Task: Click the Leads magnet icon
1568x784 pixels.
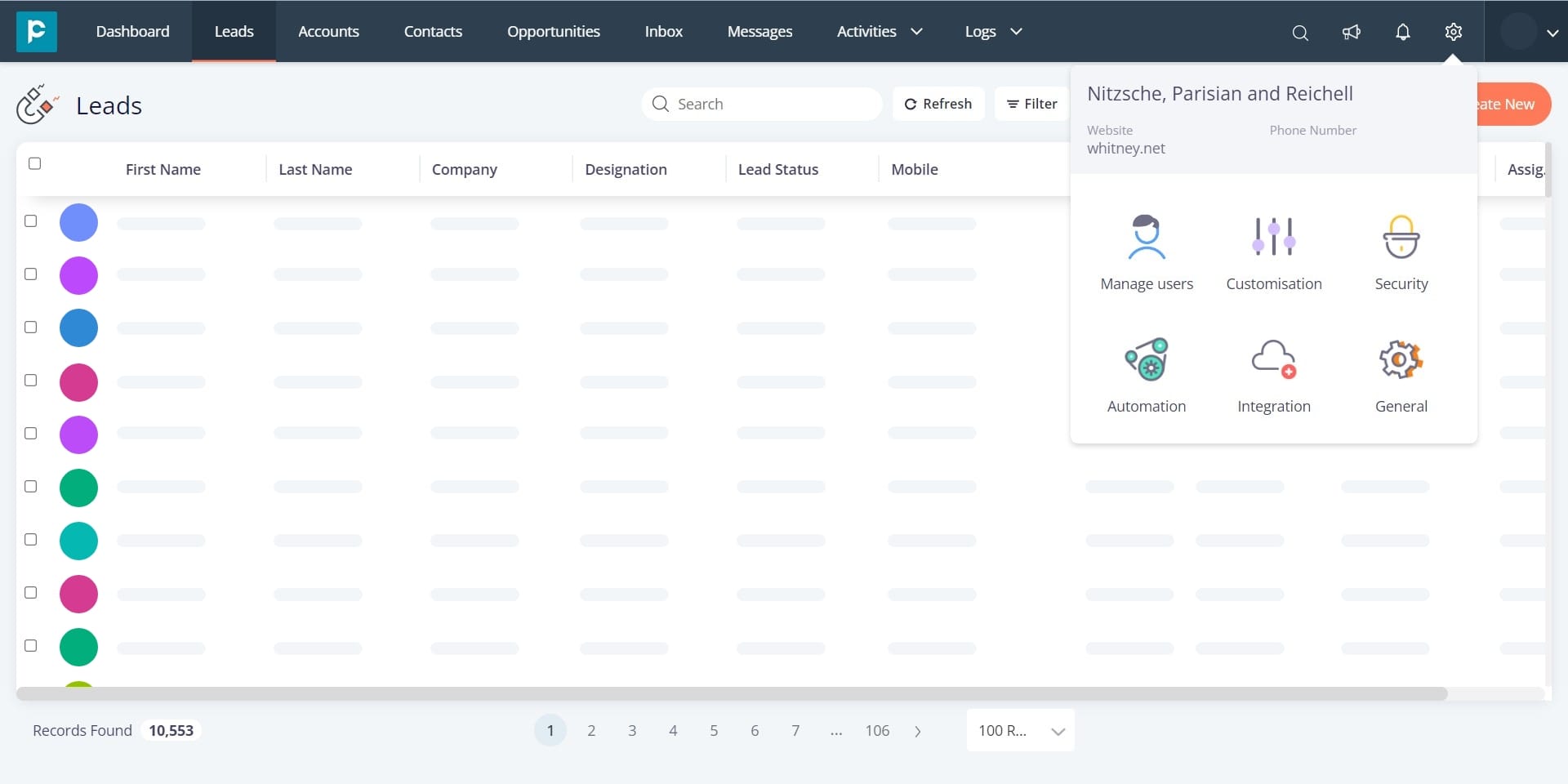Action: coord(38,104)
